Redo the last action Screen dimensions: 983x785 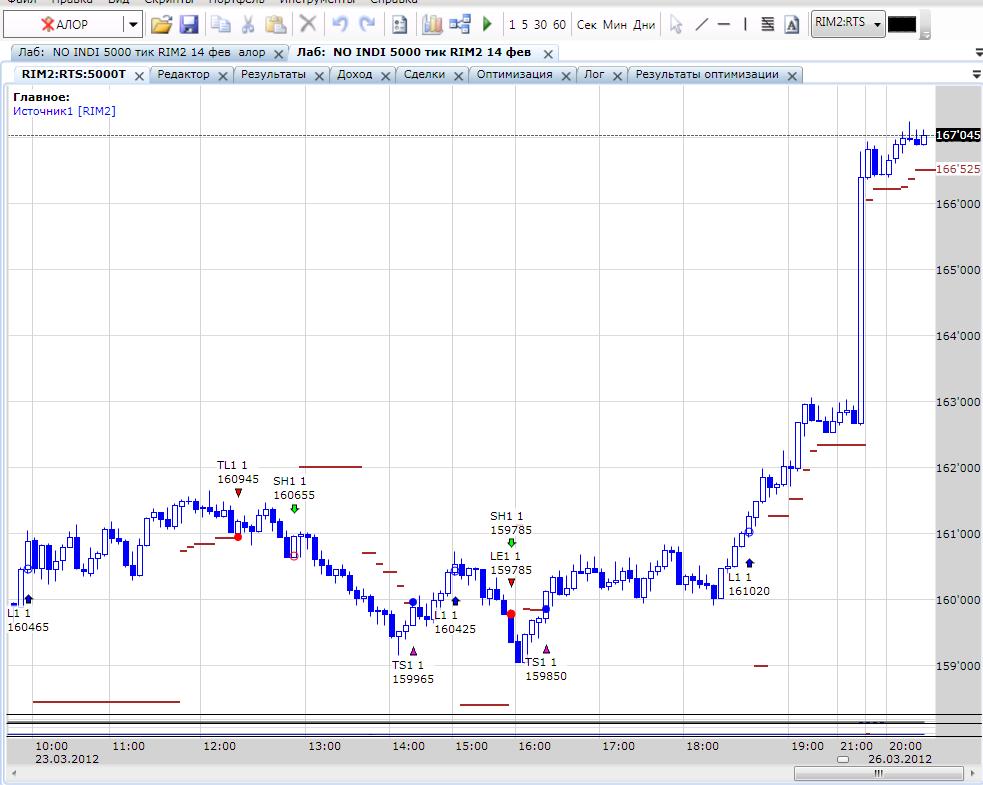pyautogui.click(x=367, y=24)
